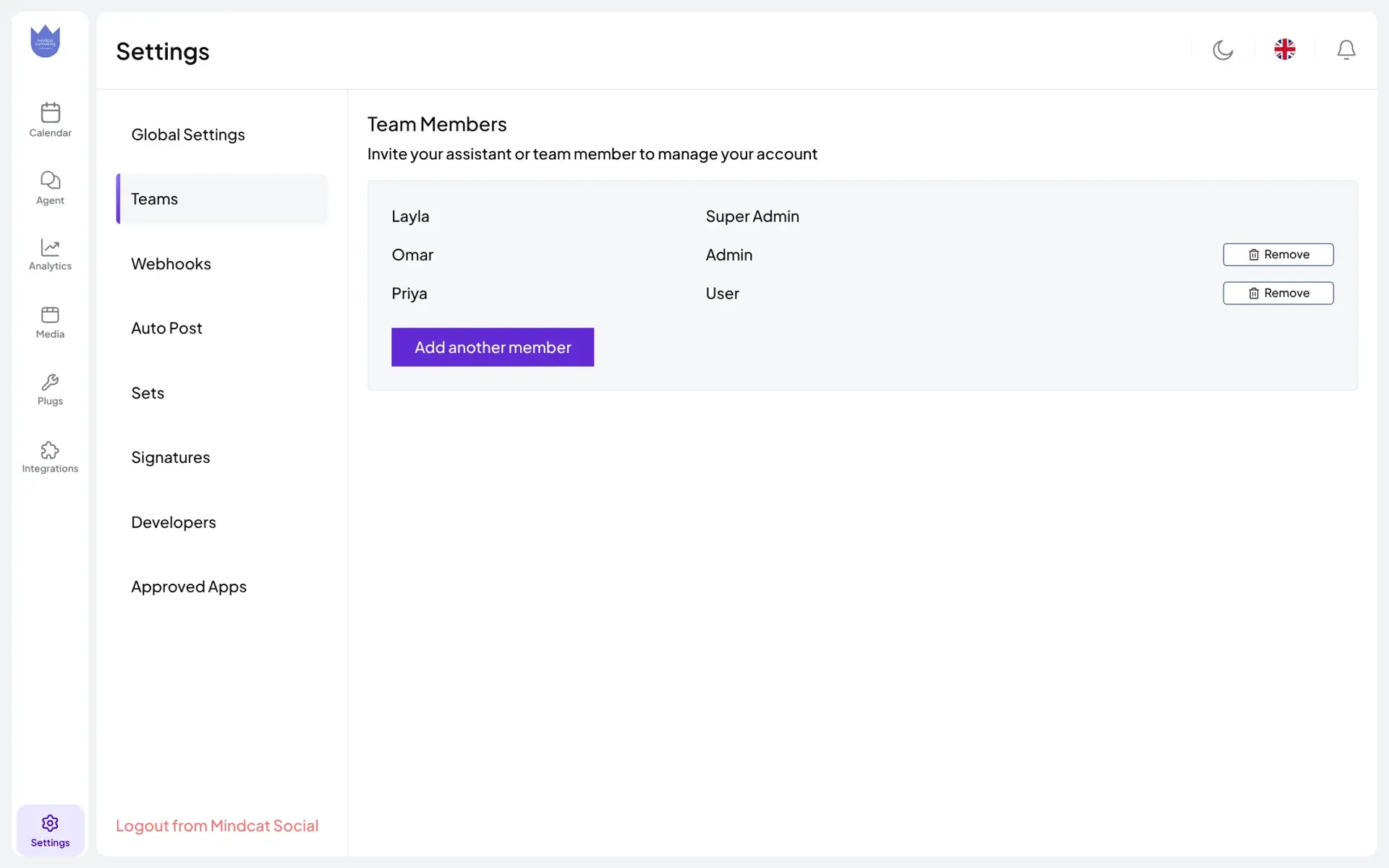This screenshot has width=1389, height=868.
Task: Open Integrations puzzle icon
Action: point(50,457)
